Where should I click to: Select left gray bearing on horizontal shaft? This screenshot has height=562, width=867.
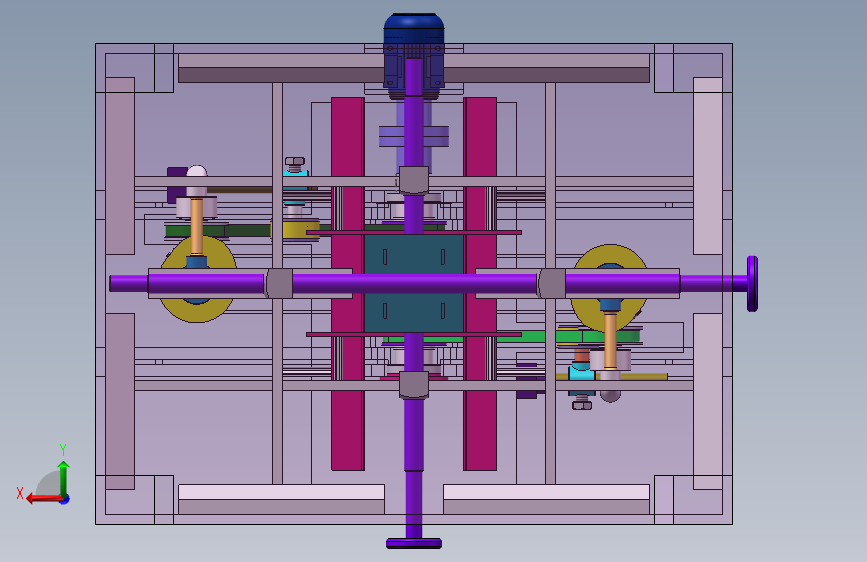click(279, 284)
